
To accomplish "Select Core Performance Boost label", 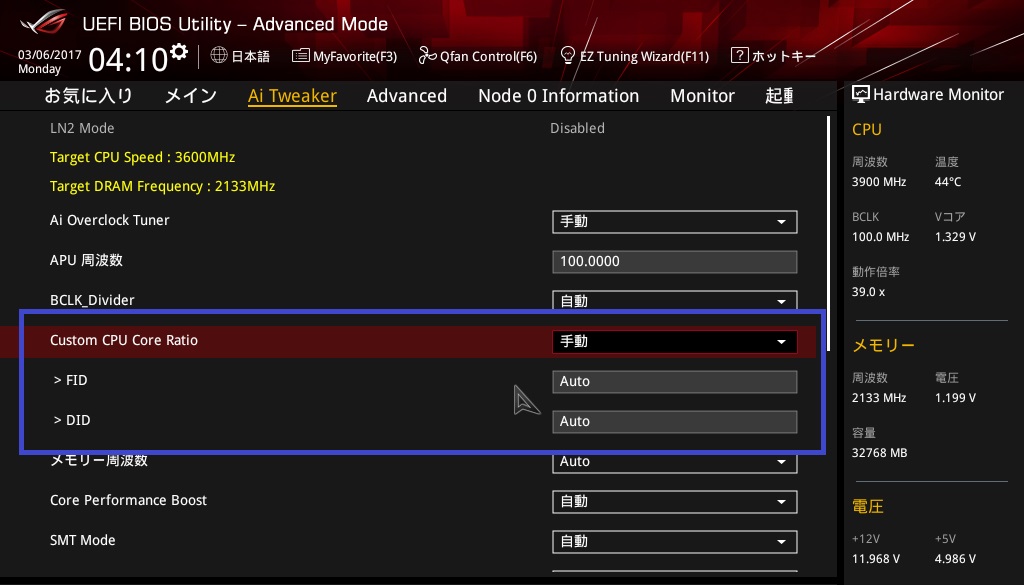I will [129, 500].
